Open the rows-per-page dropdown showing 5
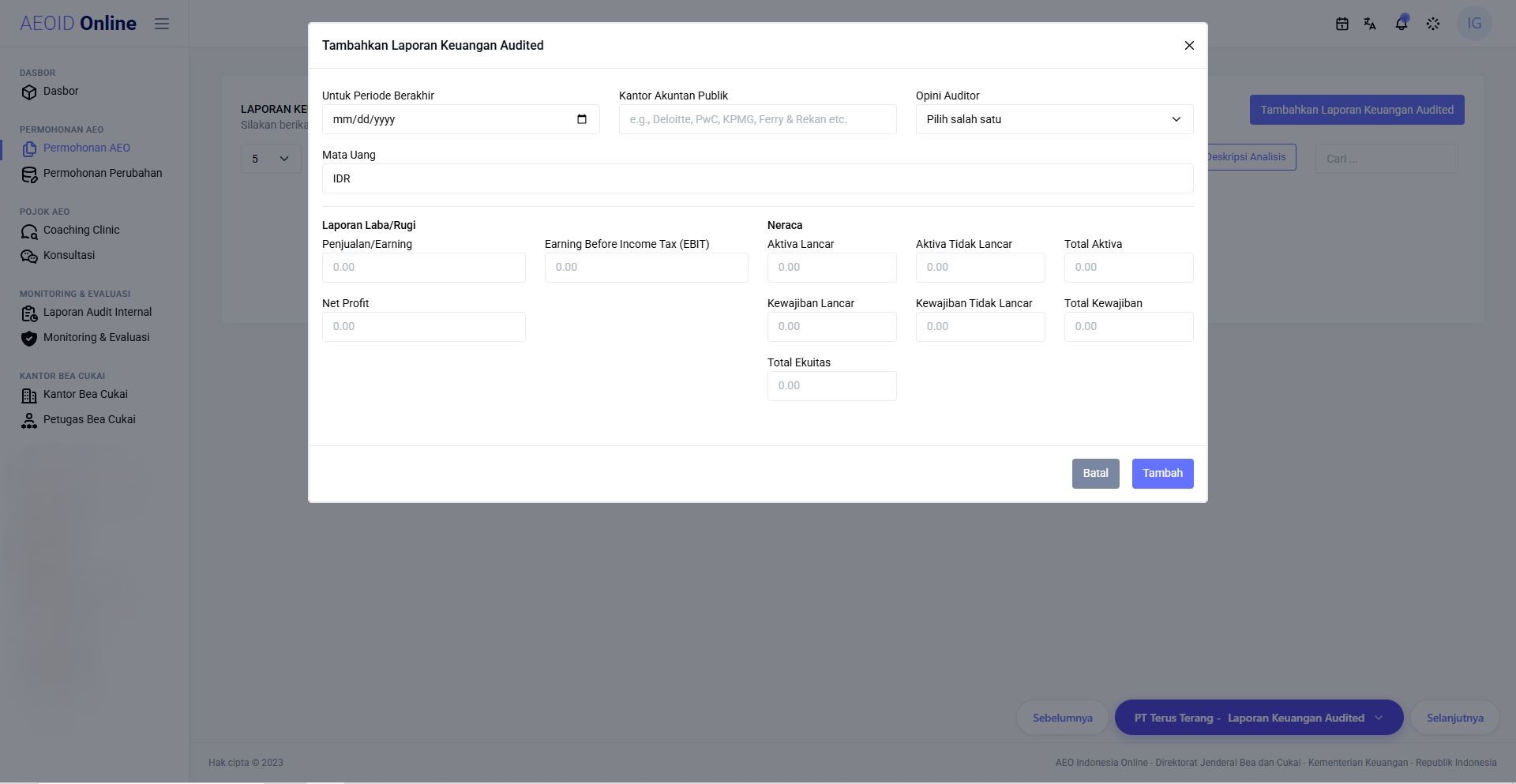Image resolution: width=1516 pixels, height=784 pixels. click(271, 159)
